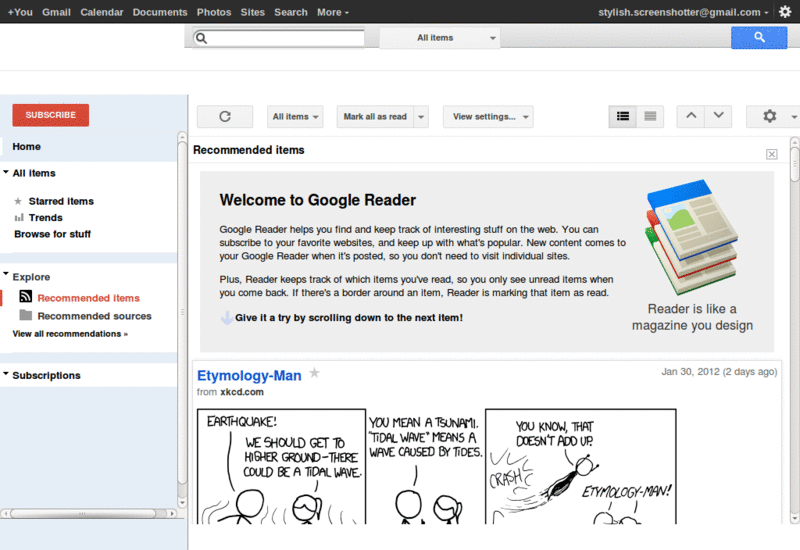This screenshot has height=550, width=800.
Task: Open the More menu in top bar
Action: 333,12
